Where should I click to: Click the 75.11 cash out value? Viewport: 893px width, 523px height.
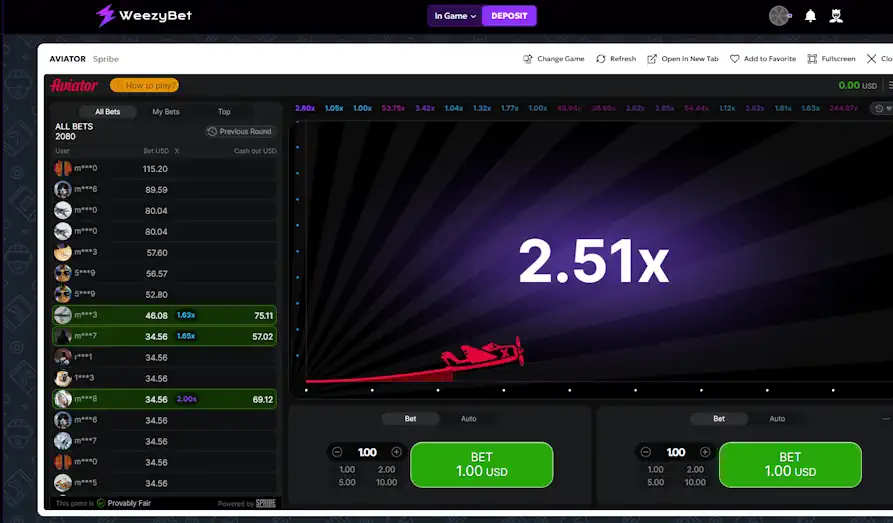click(263, 316)
